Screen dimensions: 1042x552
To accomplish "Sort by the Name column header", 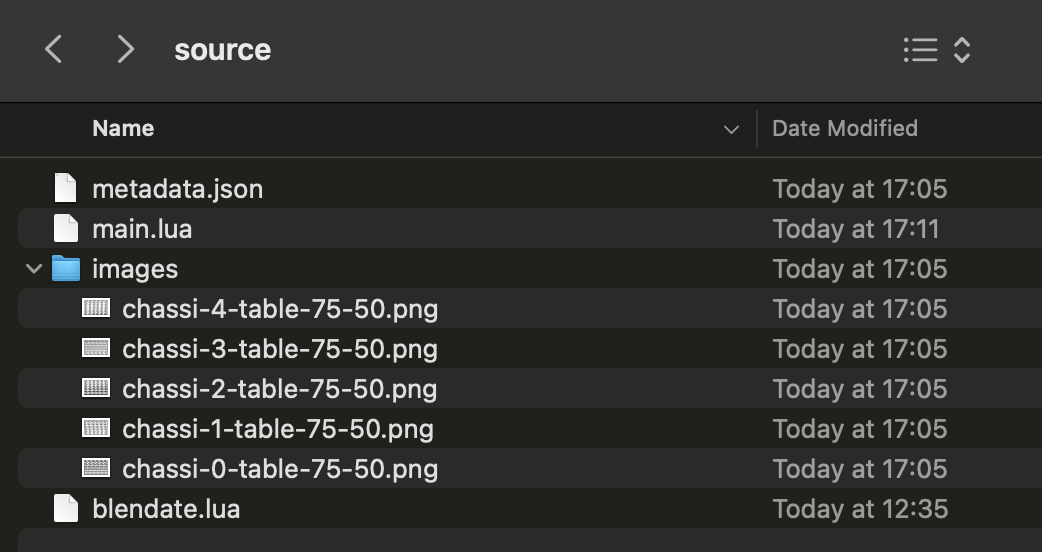I will coord(123,128).
